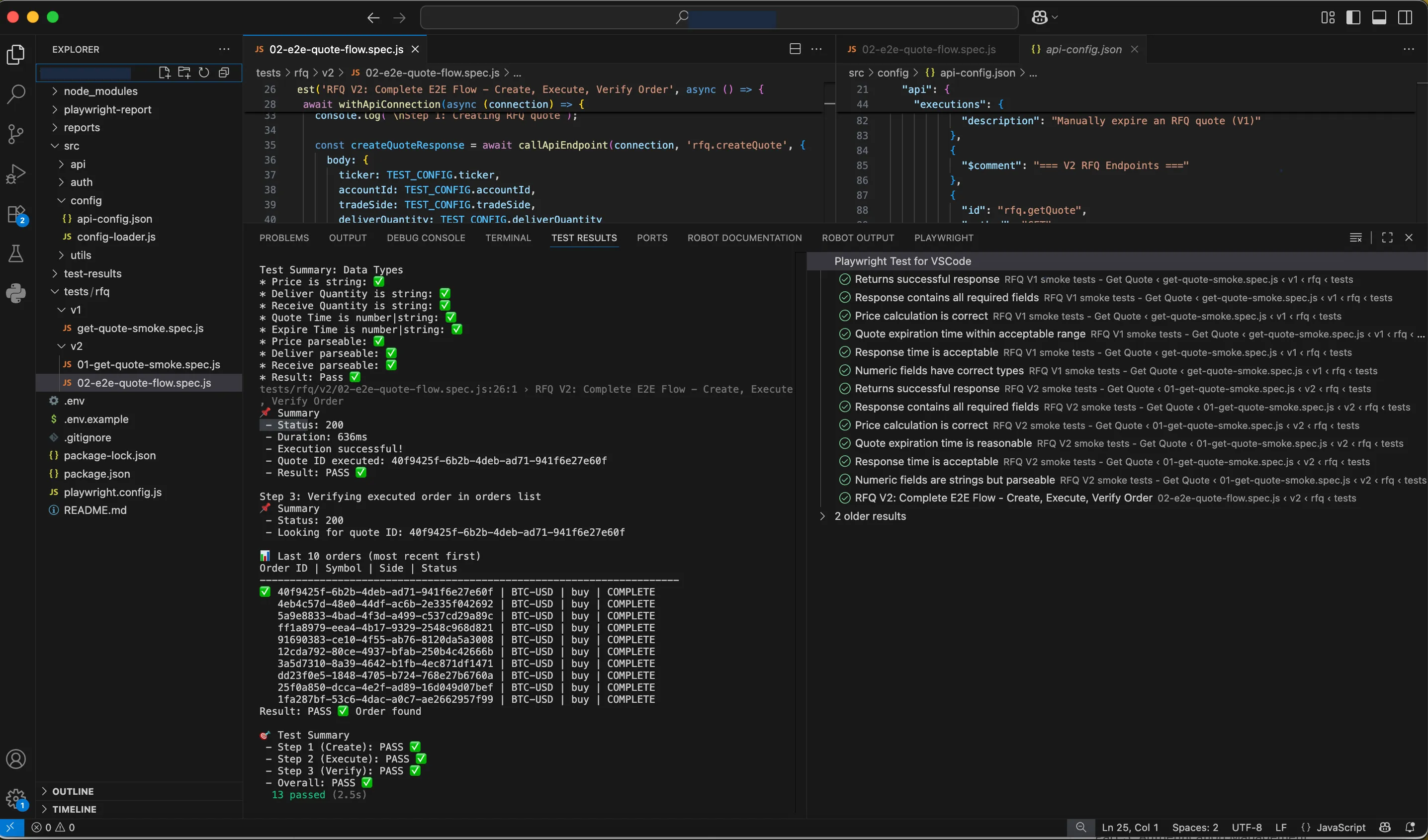Click the New File icon in Explorer

tap(165, 73)
